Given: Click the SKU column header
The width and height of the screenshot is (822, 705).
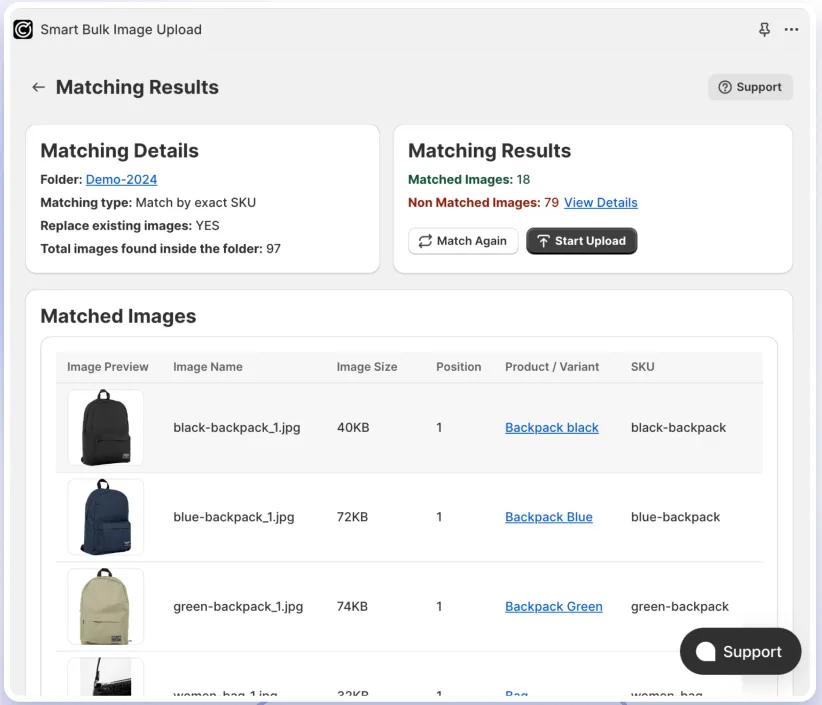Looking at the screenshot, I should pos(643,367).
